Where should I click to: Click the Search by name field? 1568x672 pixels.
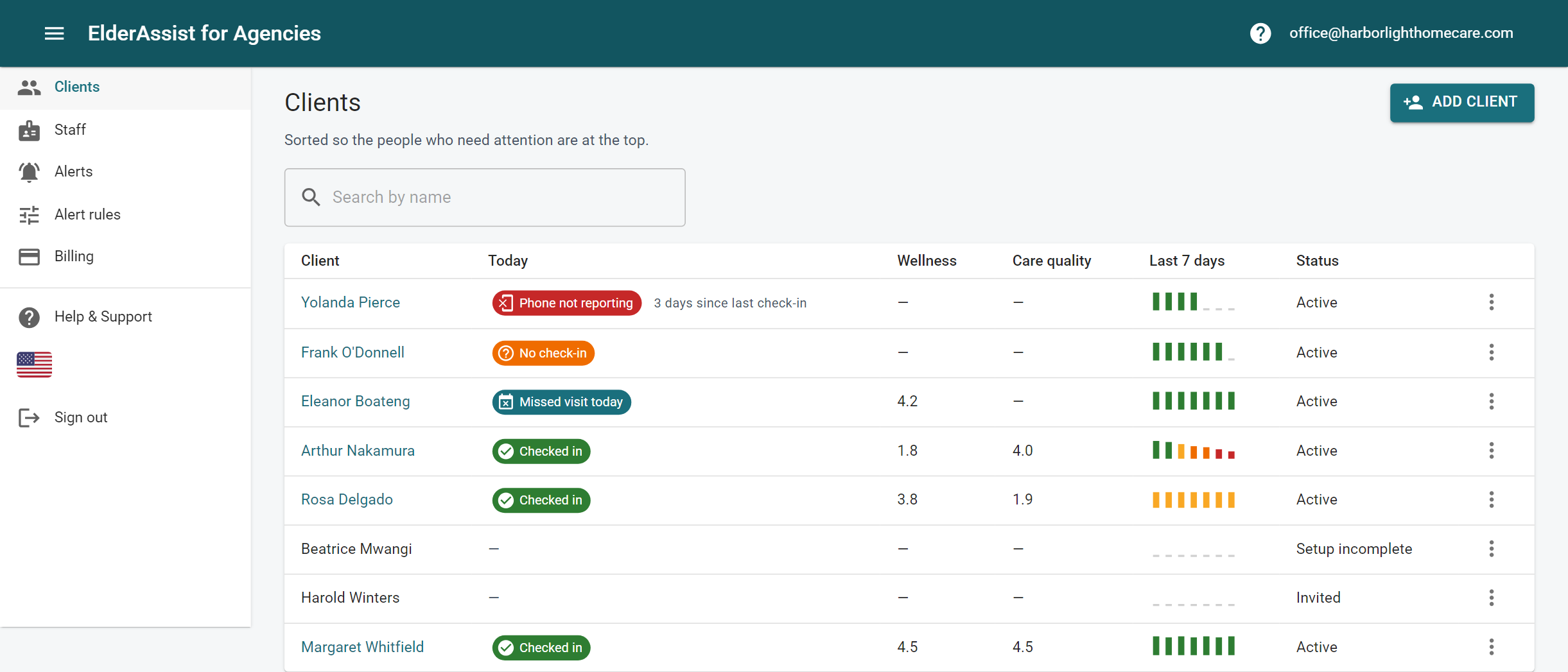(x=485, y=198)
